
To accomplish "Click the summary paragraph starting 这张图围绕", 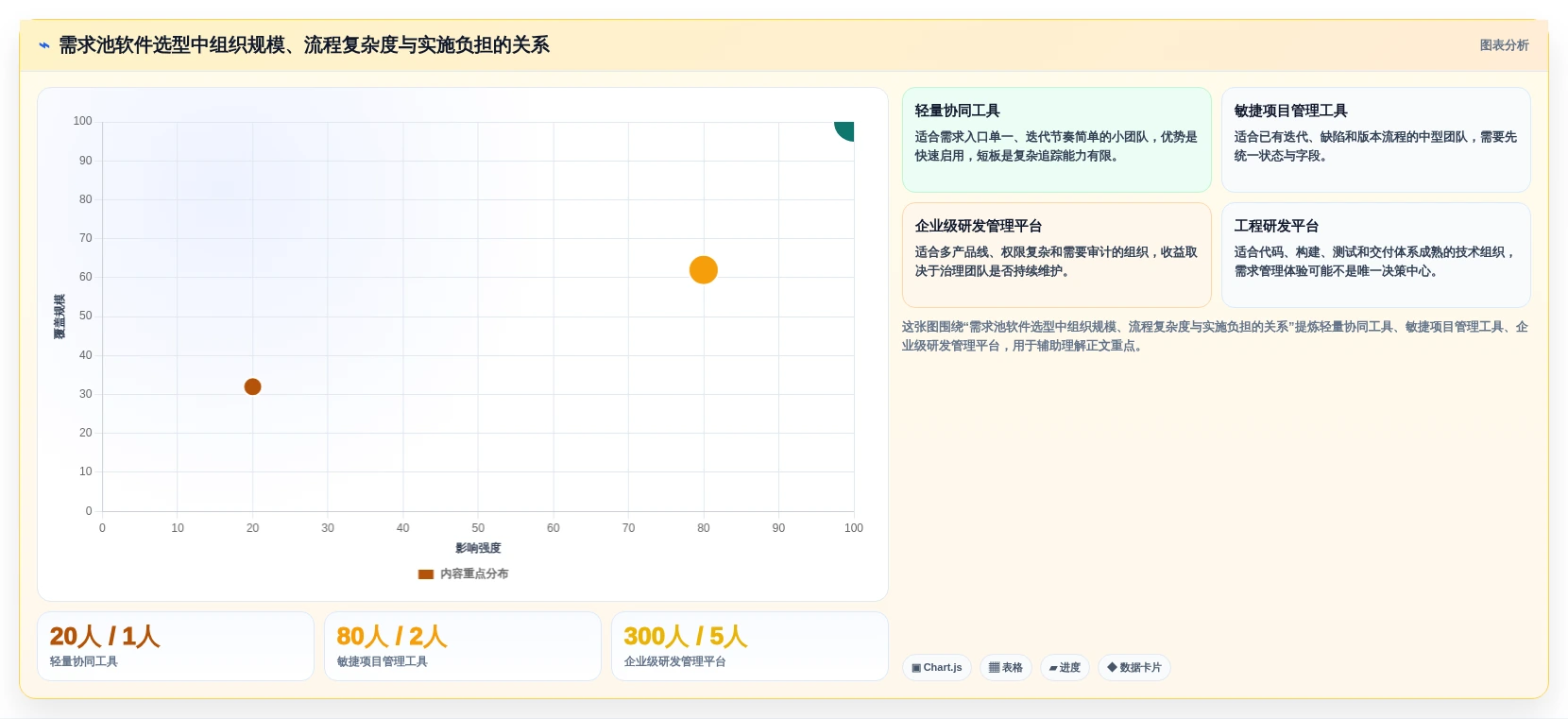I will [x=1215, y=336].
